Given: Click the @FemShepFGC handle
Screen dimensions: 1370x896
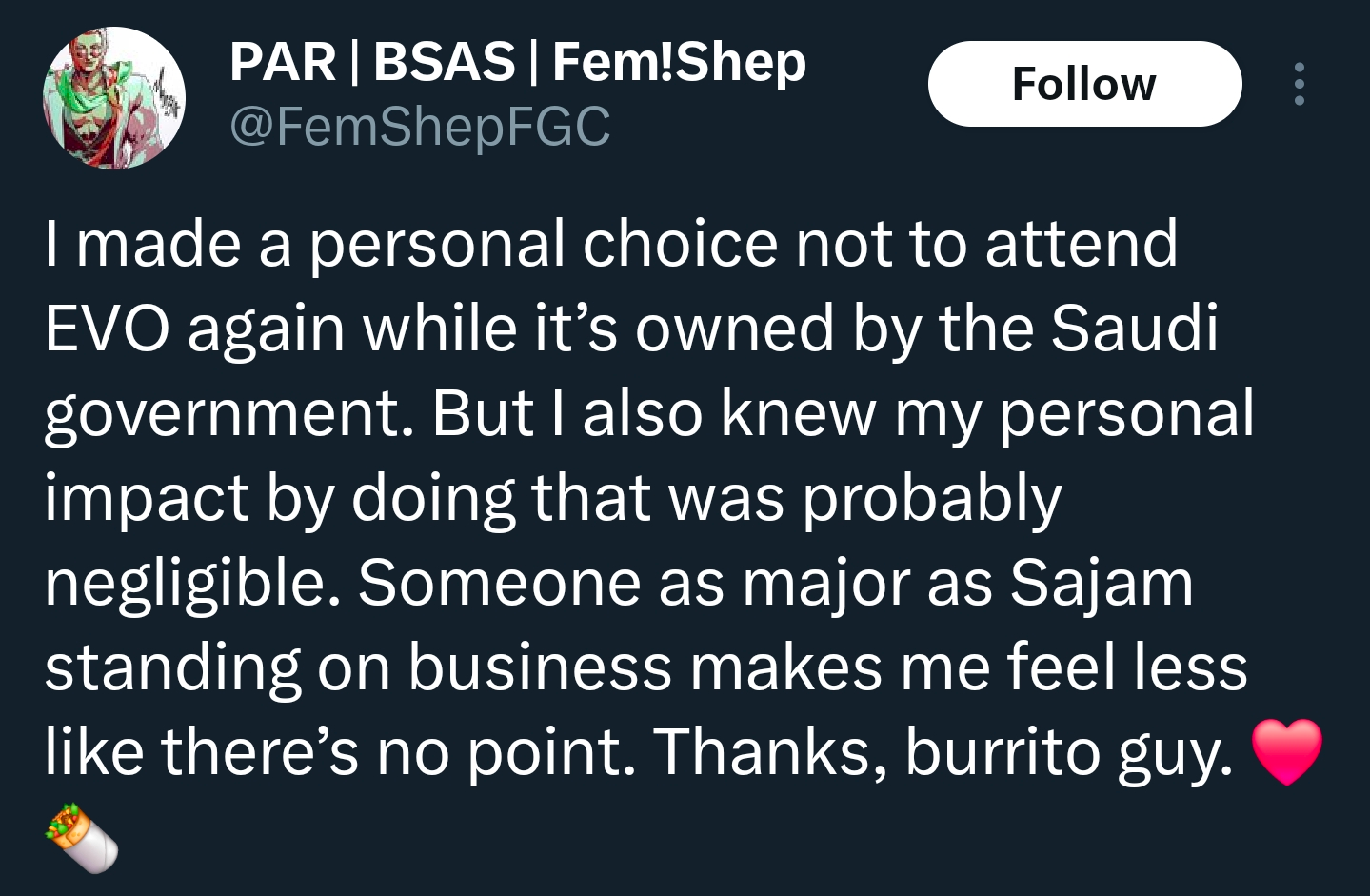Looking at the screenshot, I should (420, 127).
